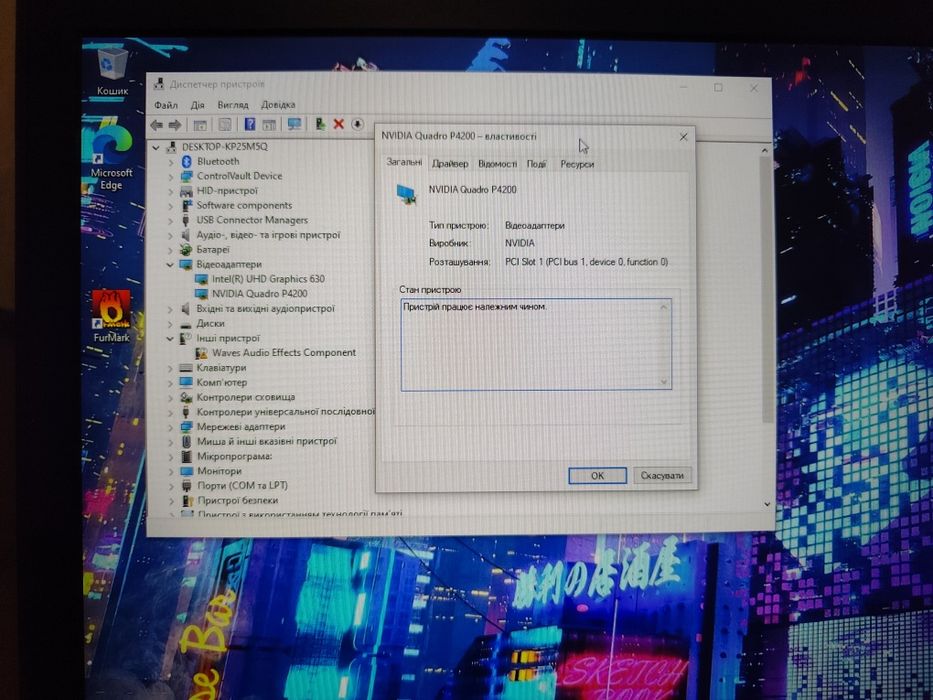This screenshot has width=933, height=700.
Task: Click the NVIDIA manufacturer value
Action: point(519,243)
